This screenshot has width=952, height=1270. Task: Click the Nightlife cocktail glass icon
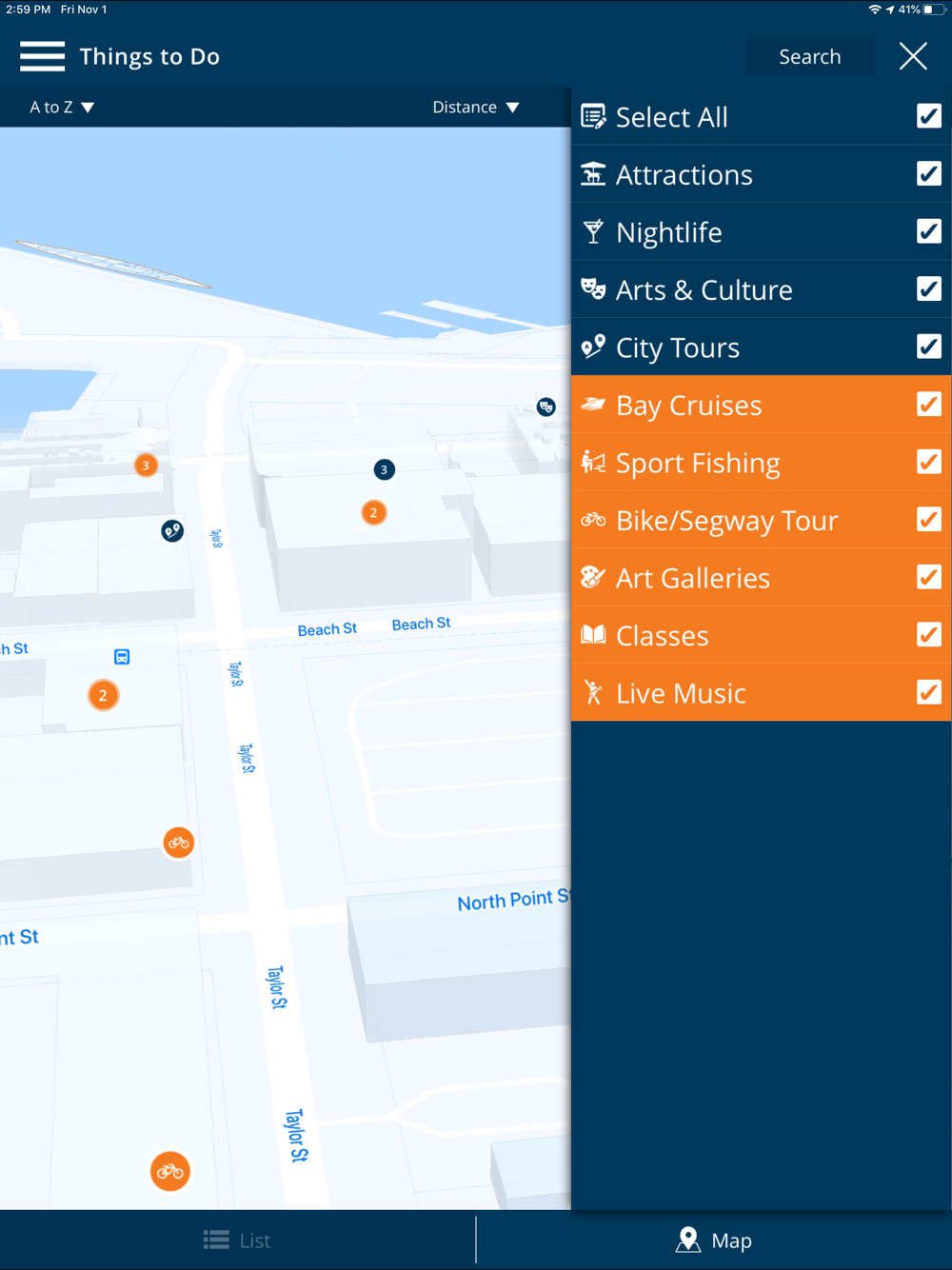tap(593, 231)
